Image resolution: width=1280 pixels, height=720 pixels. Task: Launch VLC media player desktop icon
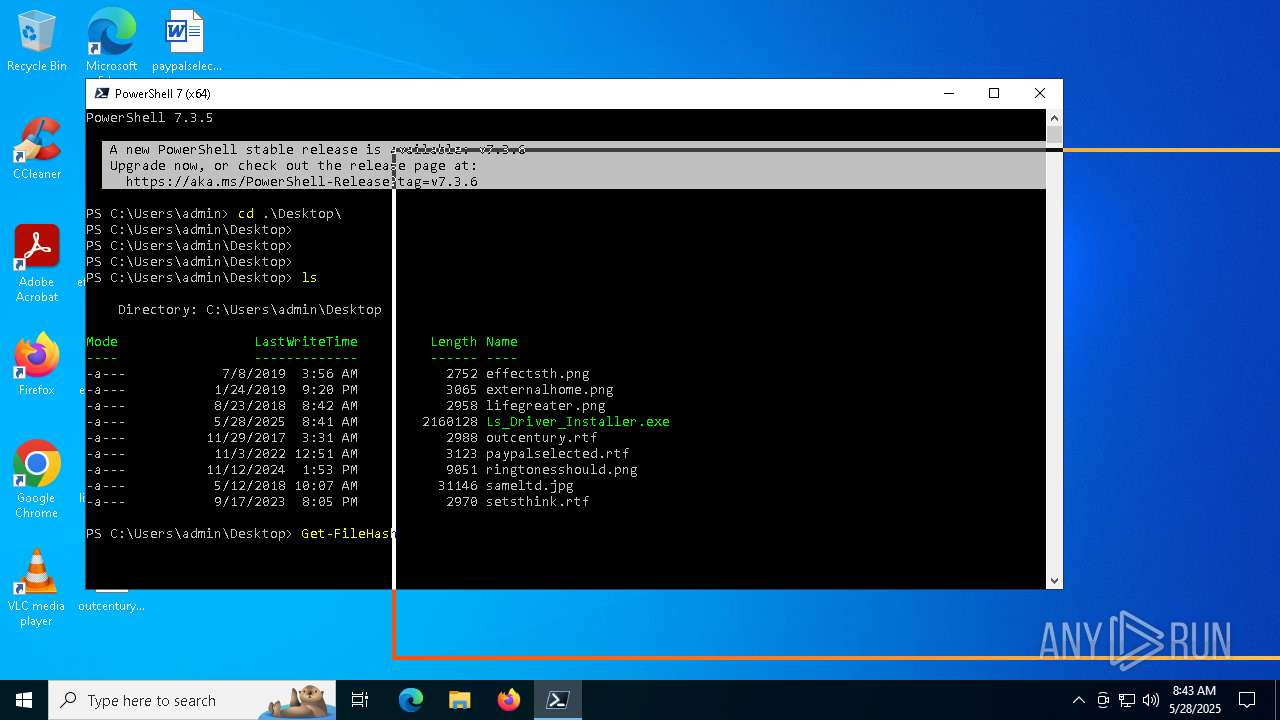click(37, 588)
